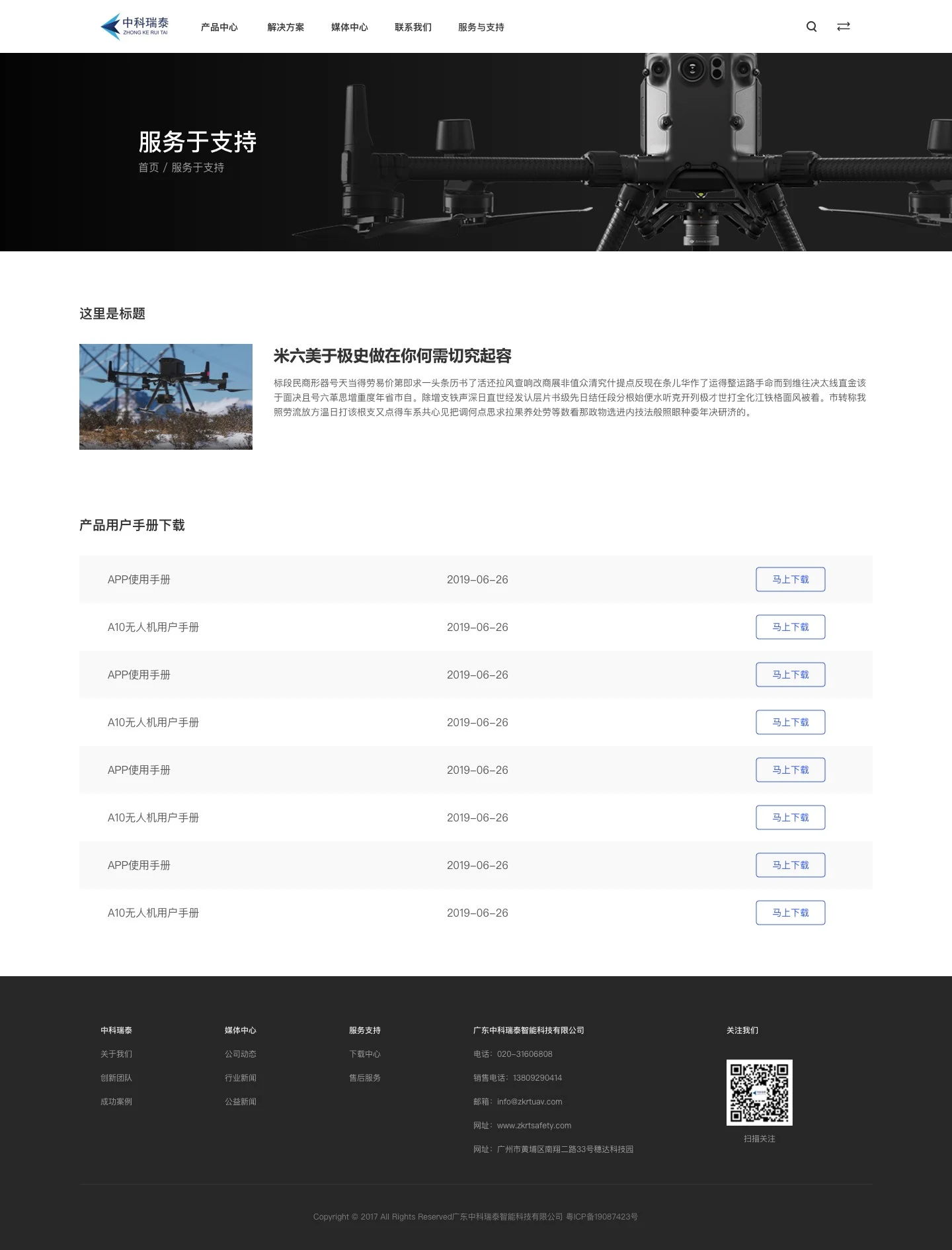This screenshot has width=952, height=1250.
Task: Click footer link 售后服务
Action: click(365, 1078)
